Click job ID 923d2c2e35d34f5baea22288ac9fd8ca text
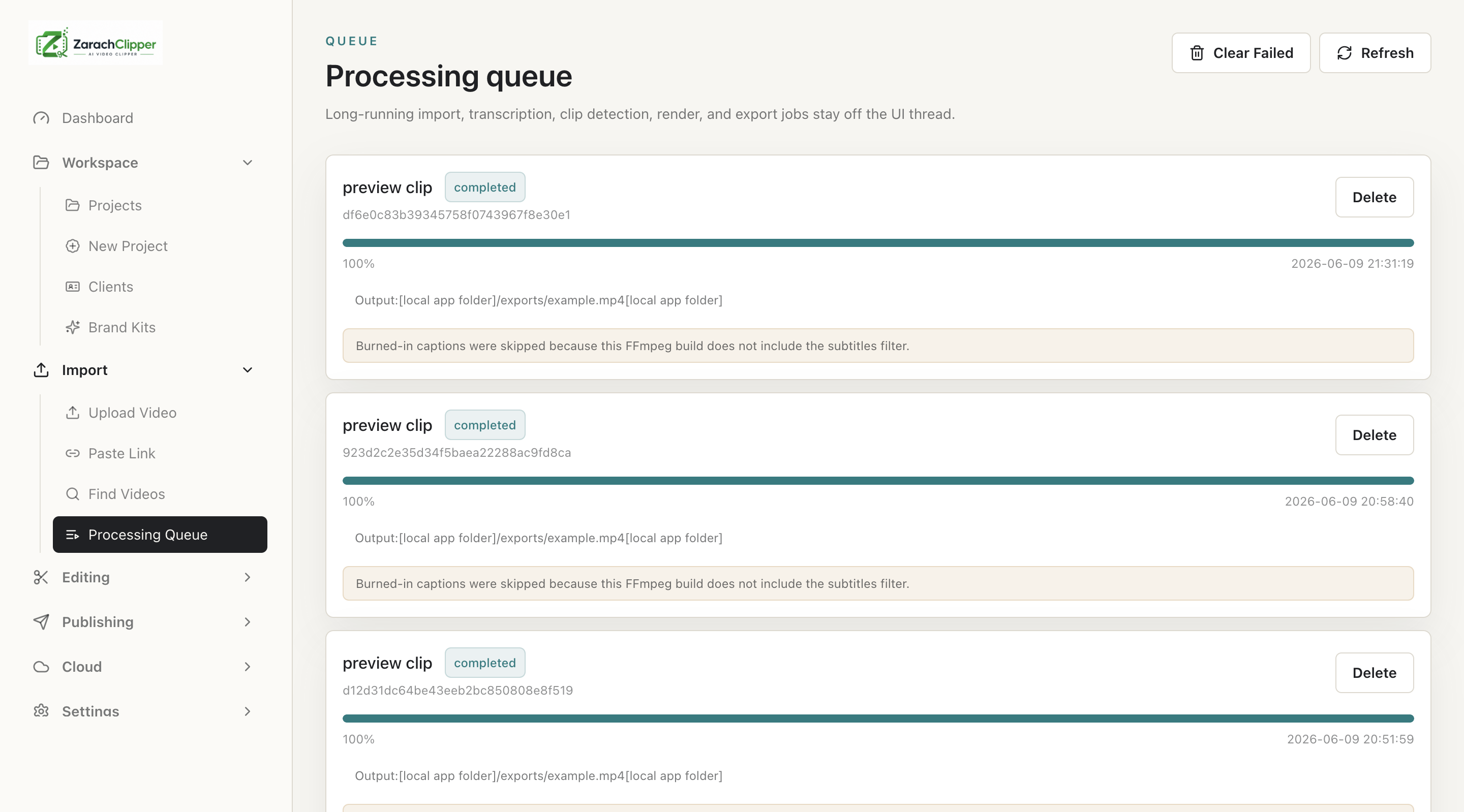This screenshot has width=1464, height=812. click(x=457, y=453)
